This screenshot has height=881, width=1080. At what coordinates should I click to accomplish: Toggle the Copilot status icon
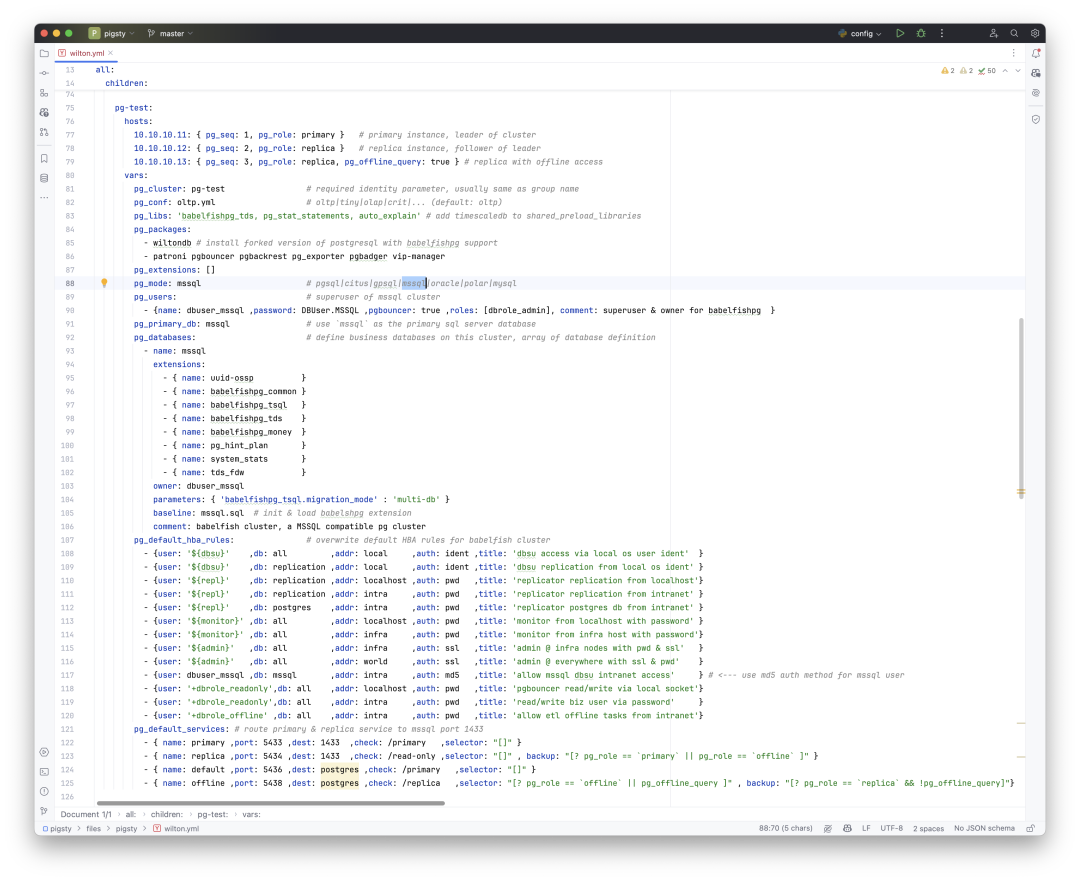[847, 829]
